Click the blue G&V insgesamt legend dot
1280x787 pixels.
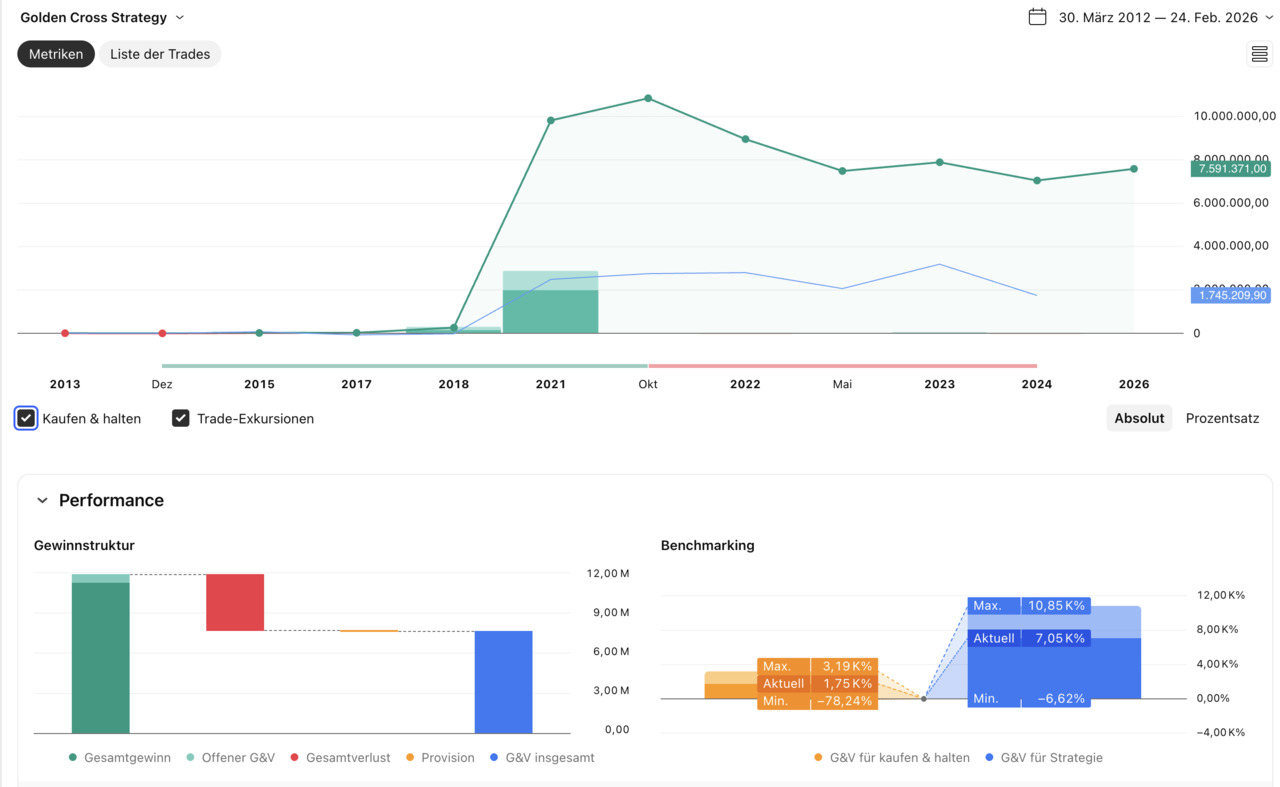coord(494,758)
